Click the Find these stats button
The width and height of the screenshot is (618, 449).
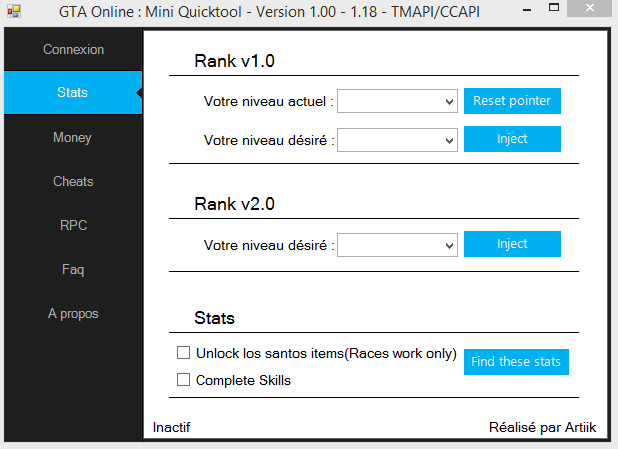coord(516,361)
